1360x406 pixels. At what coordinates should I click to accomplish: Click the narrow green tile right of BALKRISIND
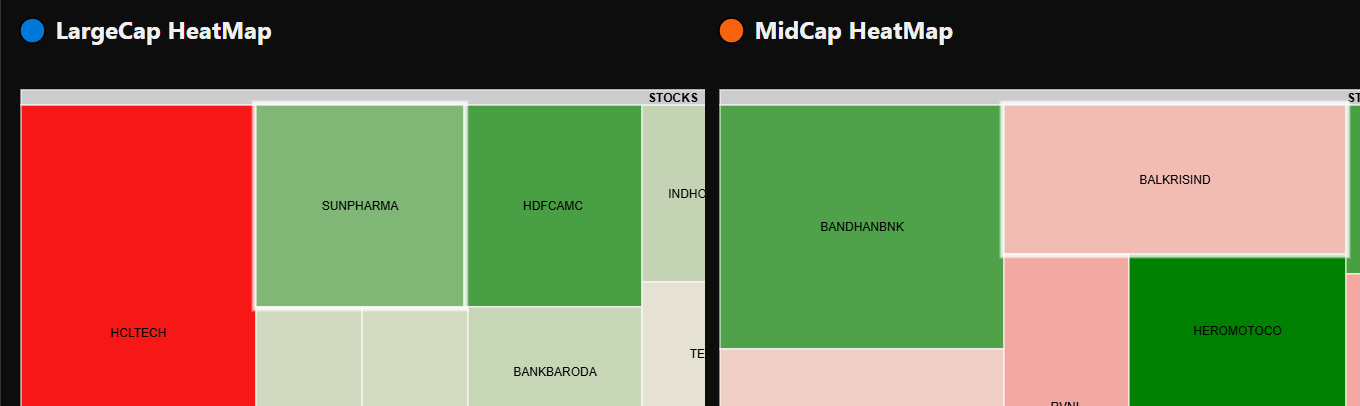click(x=1353, y=189)
